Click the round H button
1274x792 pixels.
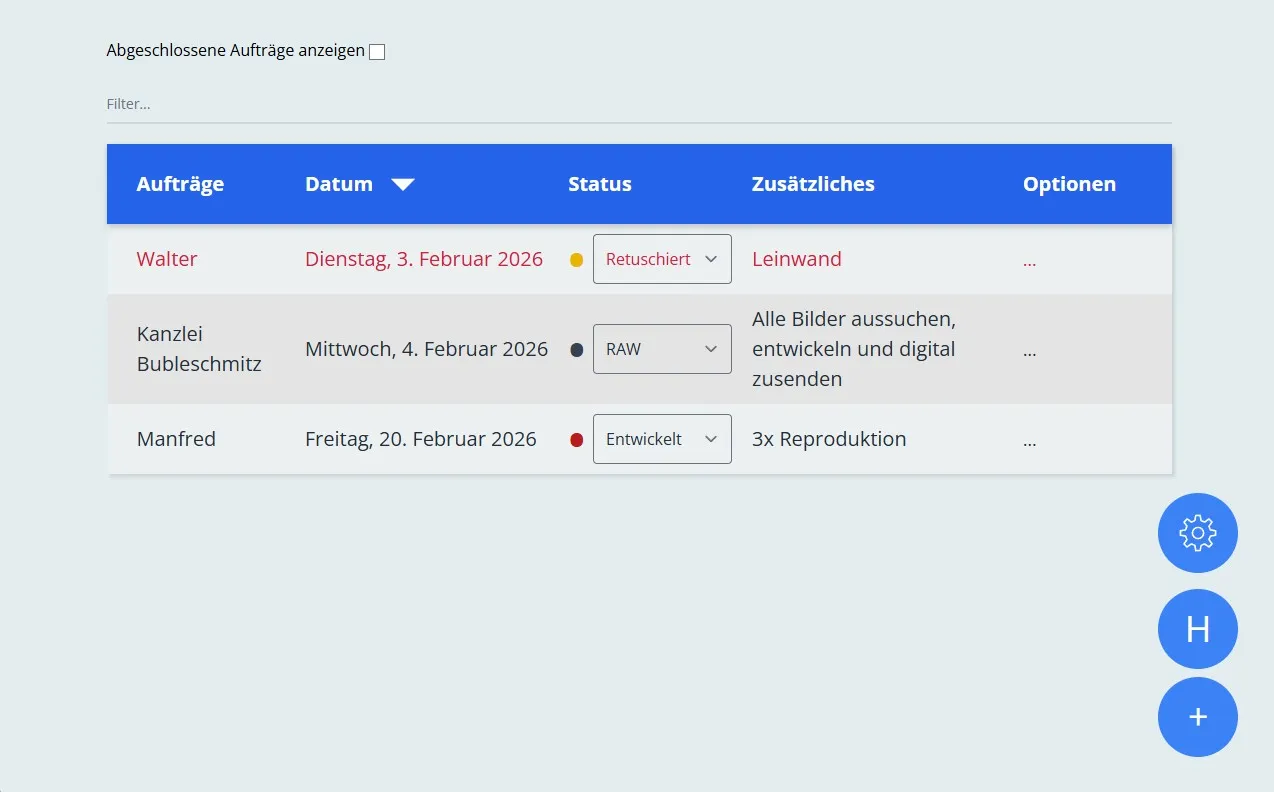pos(1197,629)
